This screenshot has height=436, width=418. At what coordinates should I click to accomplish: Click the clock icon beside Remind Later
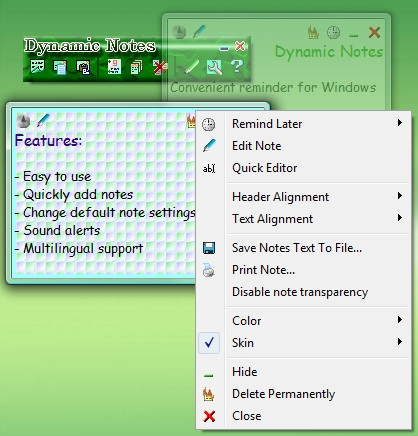pyautogui.click(x=209, y=124)
